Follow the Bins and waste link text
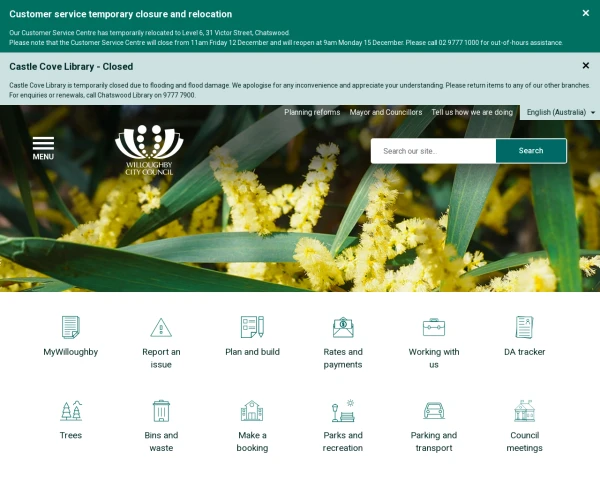This screenshot has width=600, height=480. 161,441
